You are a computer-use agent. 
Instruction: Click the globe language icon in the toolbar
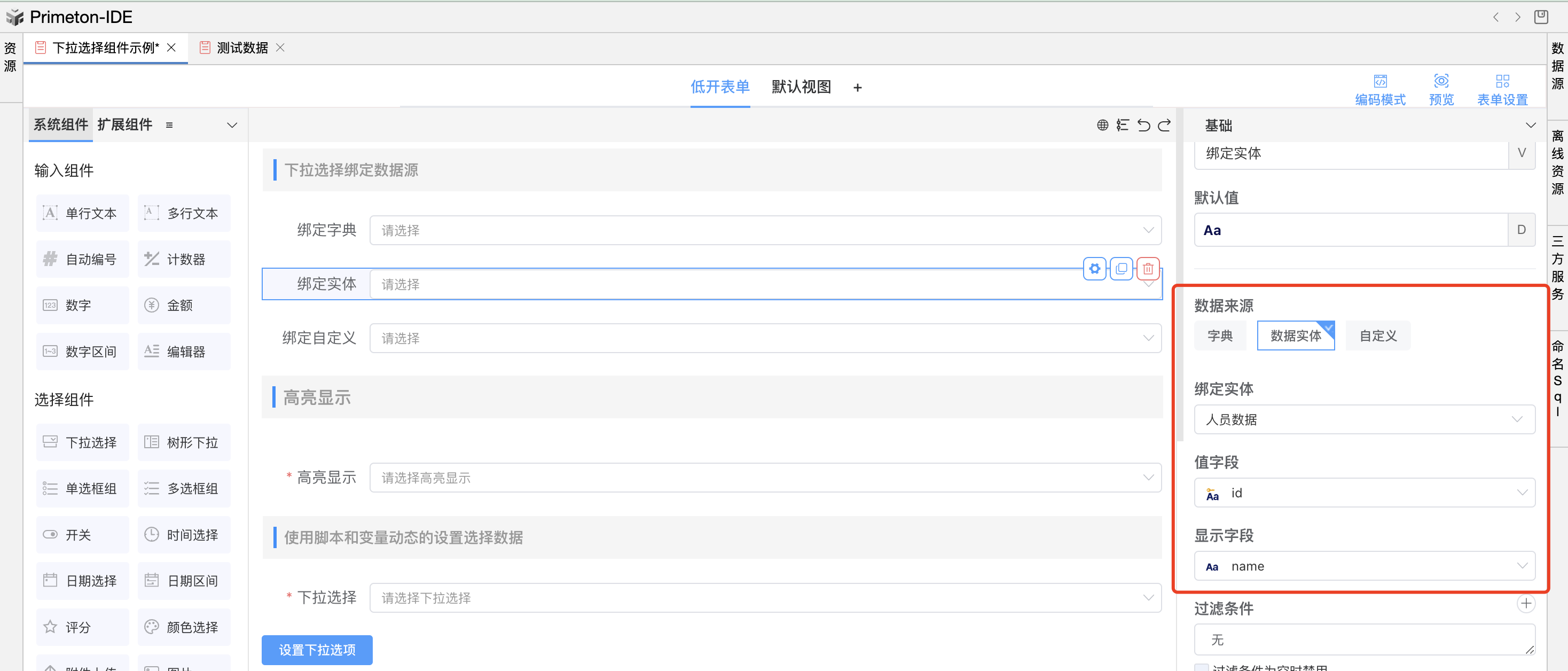point(1102,126)
